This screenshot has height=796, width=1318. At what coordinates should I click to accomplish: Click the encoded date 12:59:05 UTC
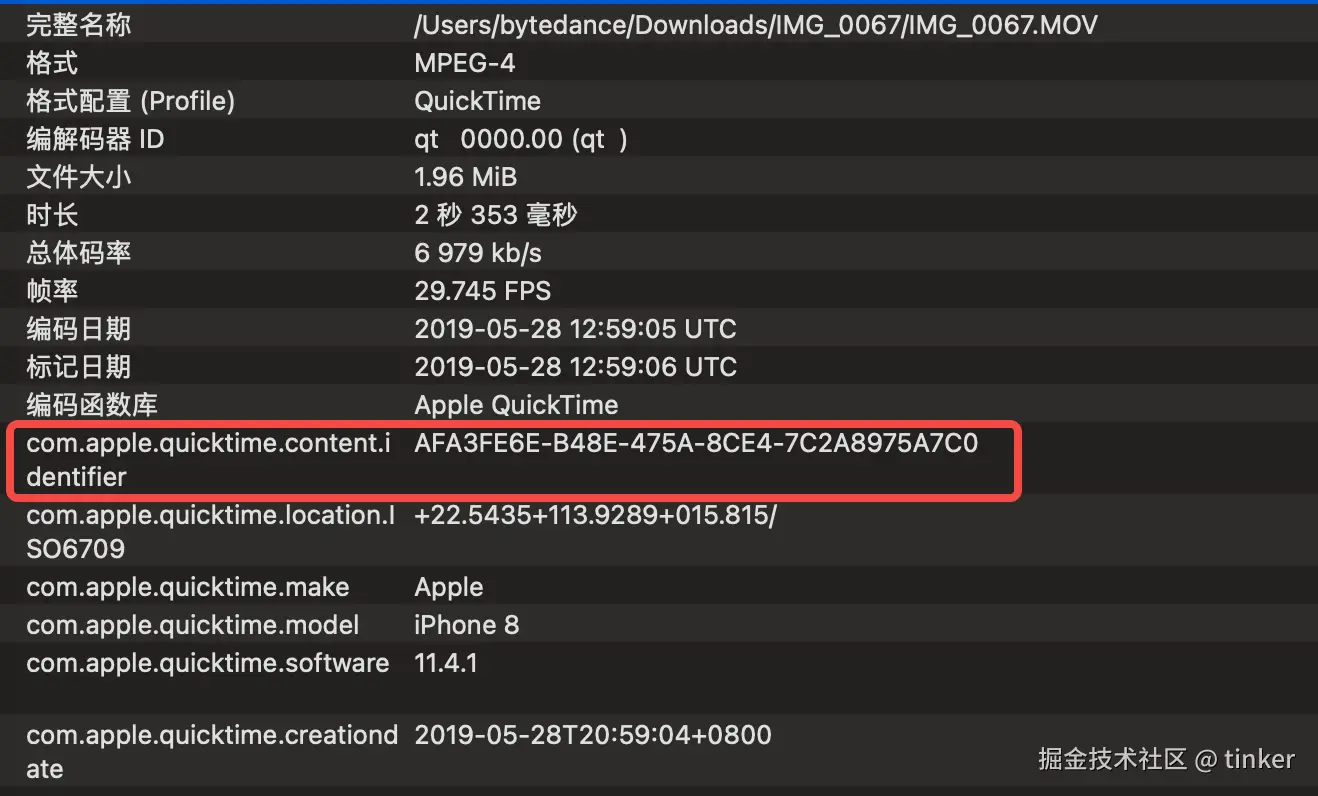click(575, 329)
